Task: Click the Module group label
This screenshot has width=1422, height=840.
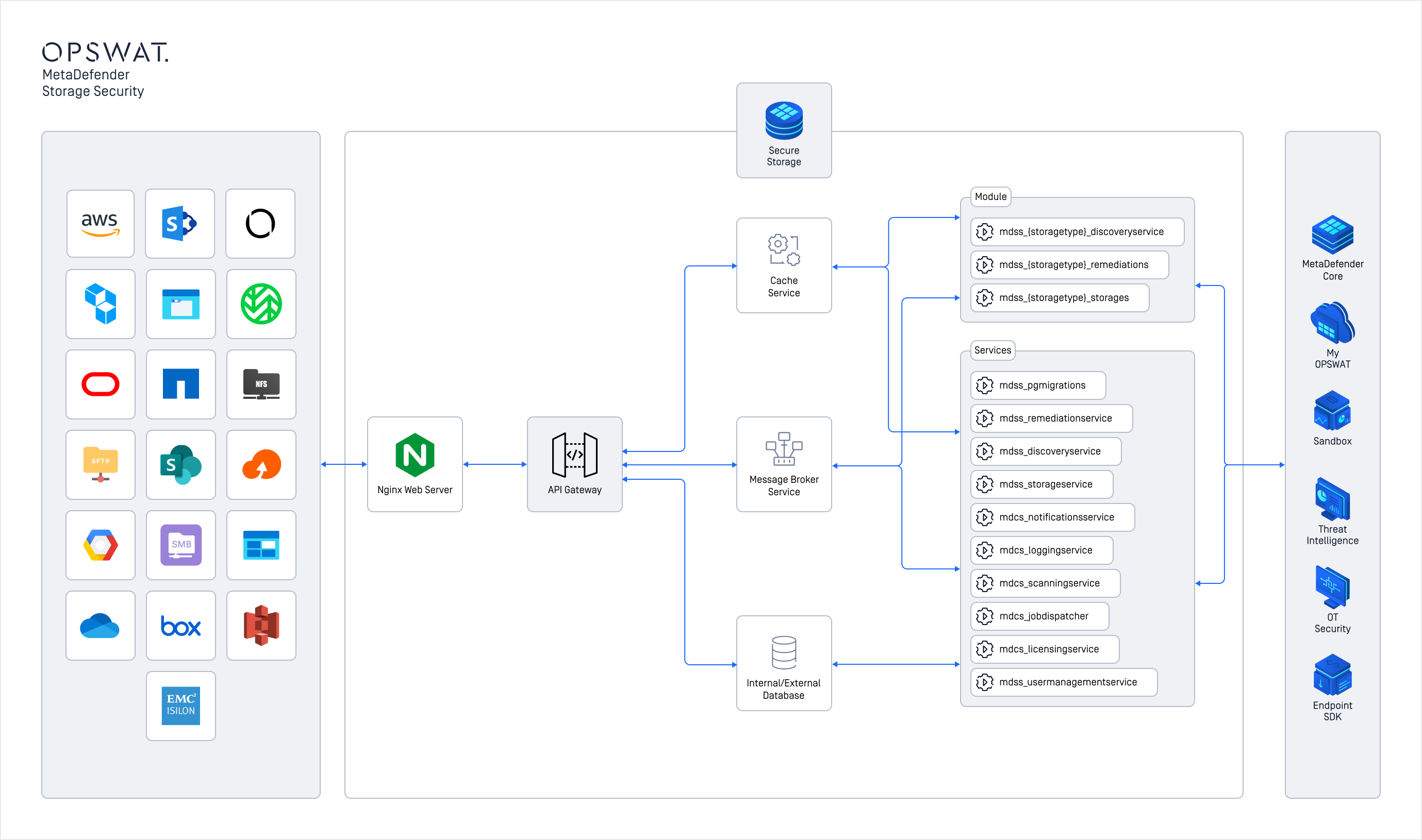Action: point(990,196)
